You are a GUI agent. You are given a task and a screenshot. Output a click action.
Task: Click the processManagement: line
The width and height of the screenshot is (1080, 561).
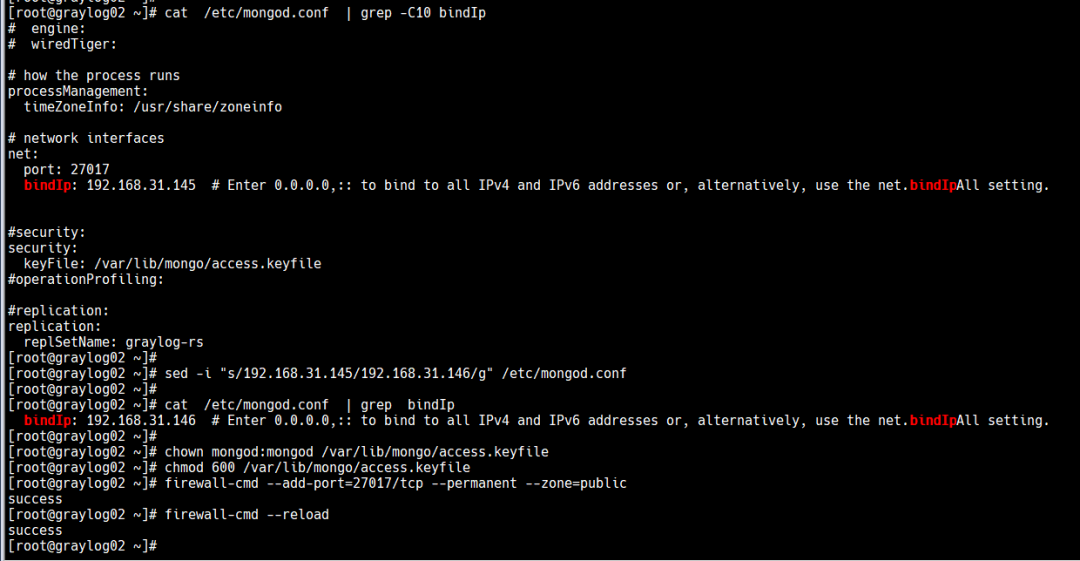pyautogui.click(x=78, y=92)
